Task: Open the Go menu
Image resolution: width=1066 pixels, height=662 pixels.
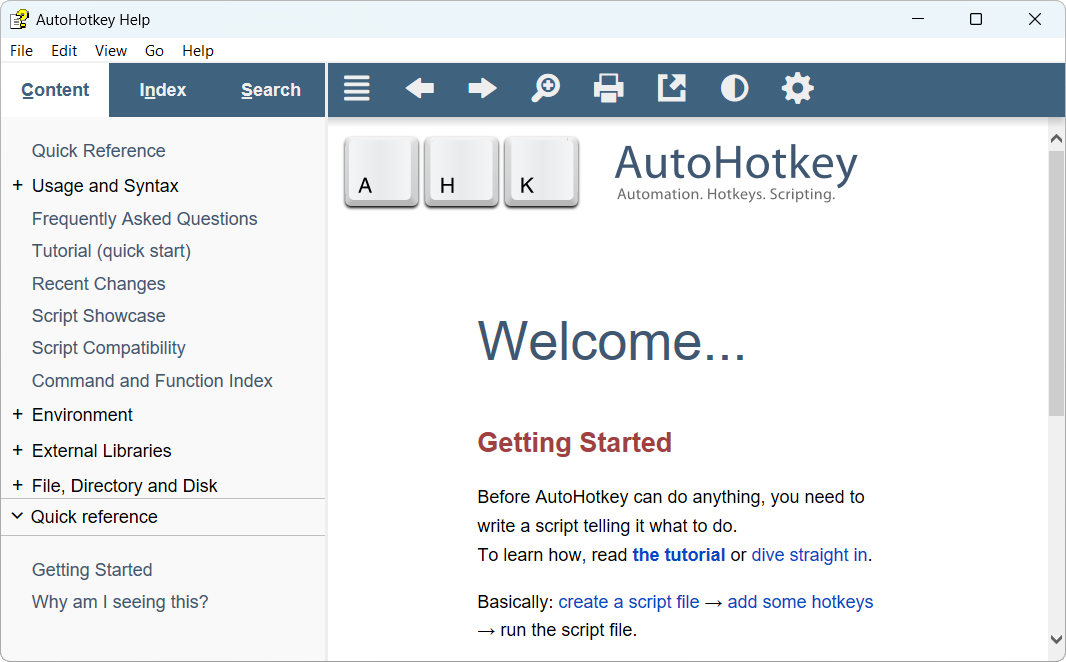Action: click(x=154, y=51)
